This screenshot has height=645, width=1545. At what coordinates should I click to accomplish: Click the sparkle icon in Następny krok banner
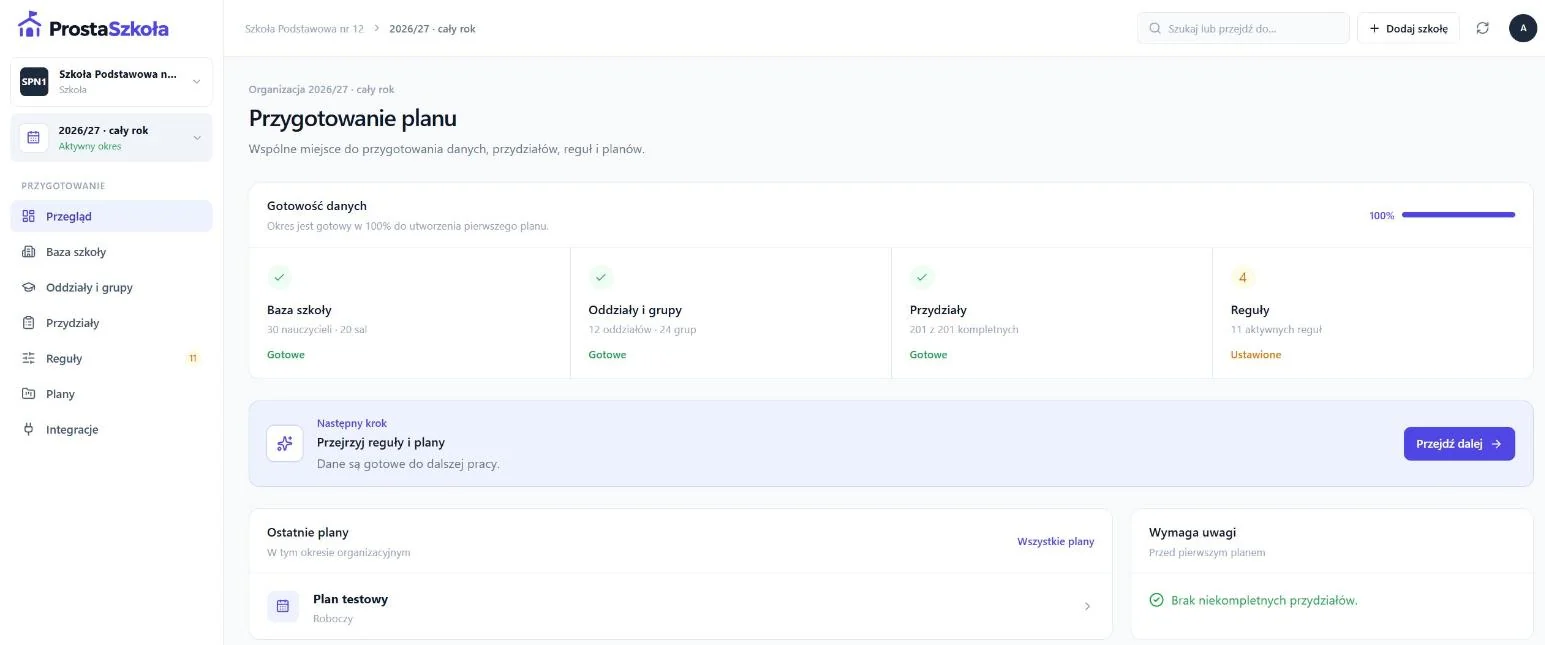click(x=285, y=443)
